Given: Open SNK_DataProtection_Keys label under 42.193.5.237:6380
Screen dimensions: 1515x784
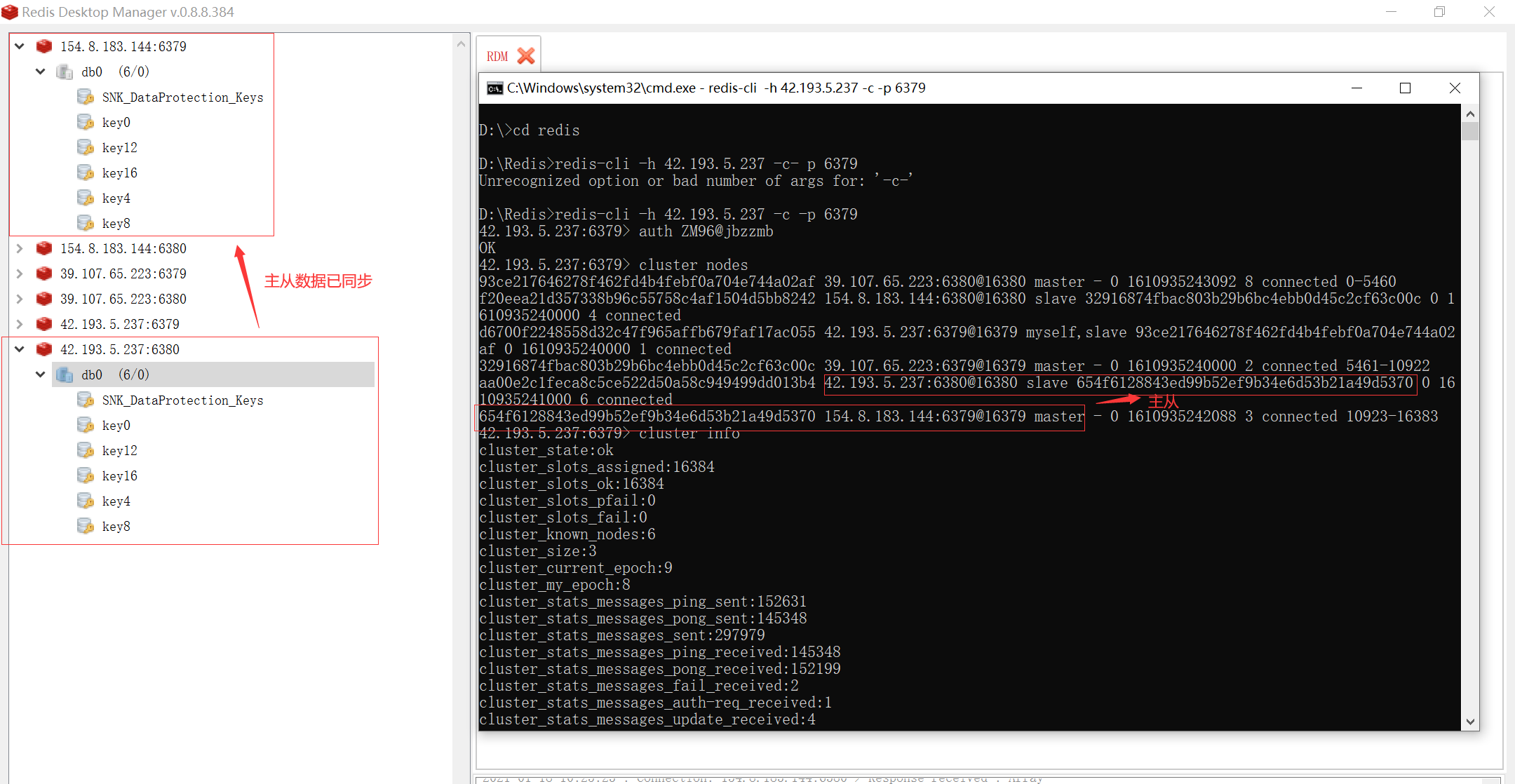Looking at the screenshot, I should 183,400.
